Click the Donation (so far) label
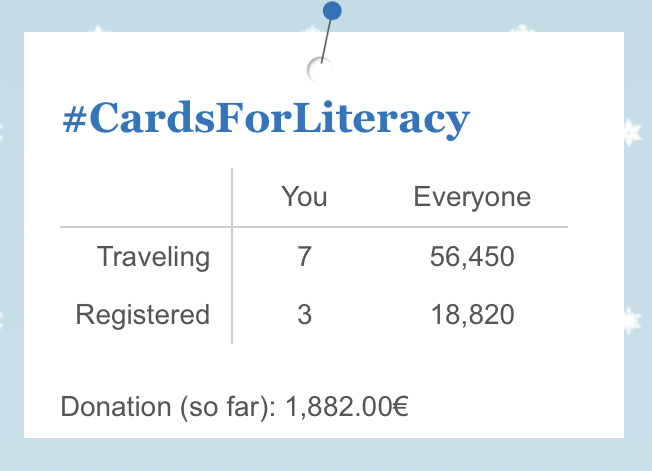 click(x=168, y=407)
